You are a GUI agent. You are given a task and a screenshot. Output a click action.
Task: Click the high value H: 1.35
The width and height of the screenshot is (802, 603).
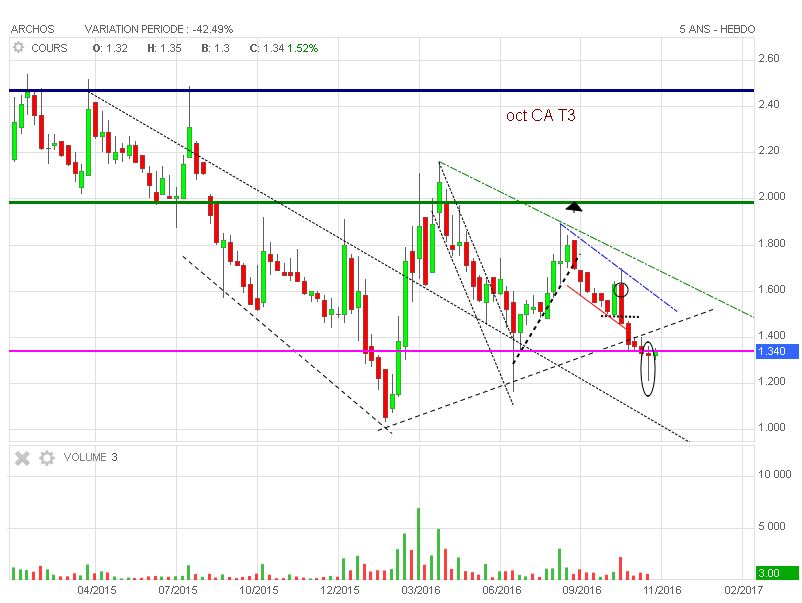(164, 48)
